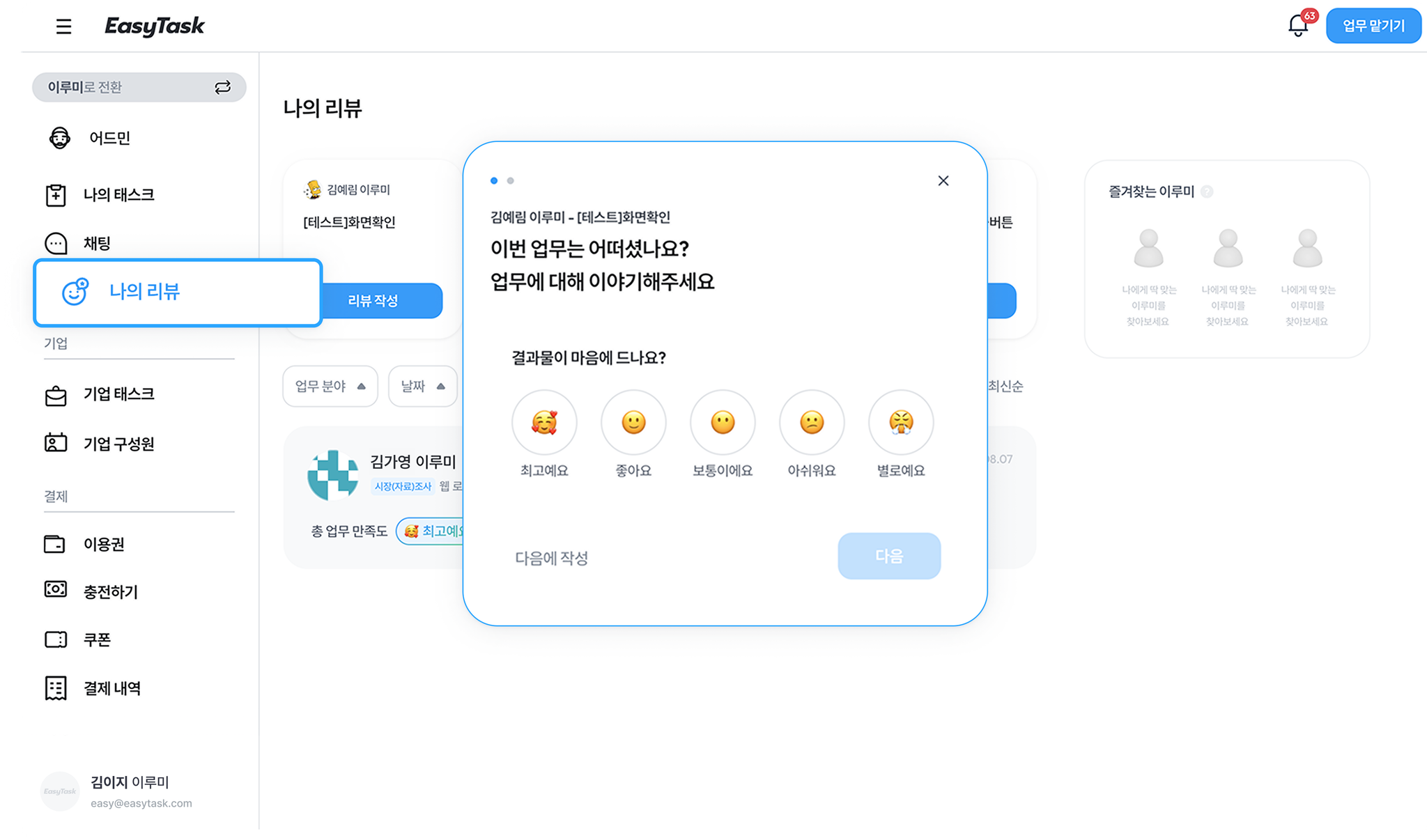
Task: Click the 이루미로 전환 switch icon
Action: tap(222, 87)
